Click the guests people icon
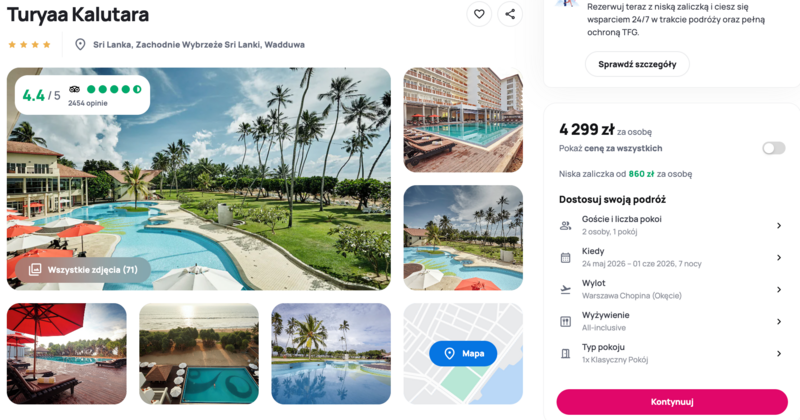 tap(565, 226)
